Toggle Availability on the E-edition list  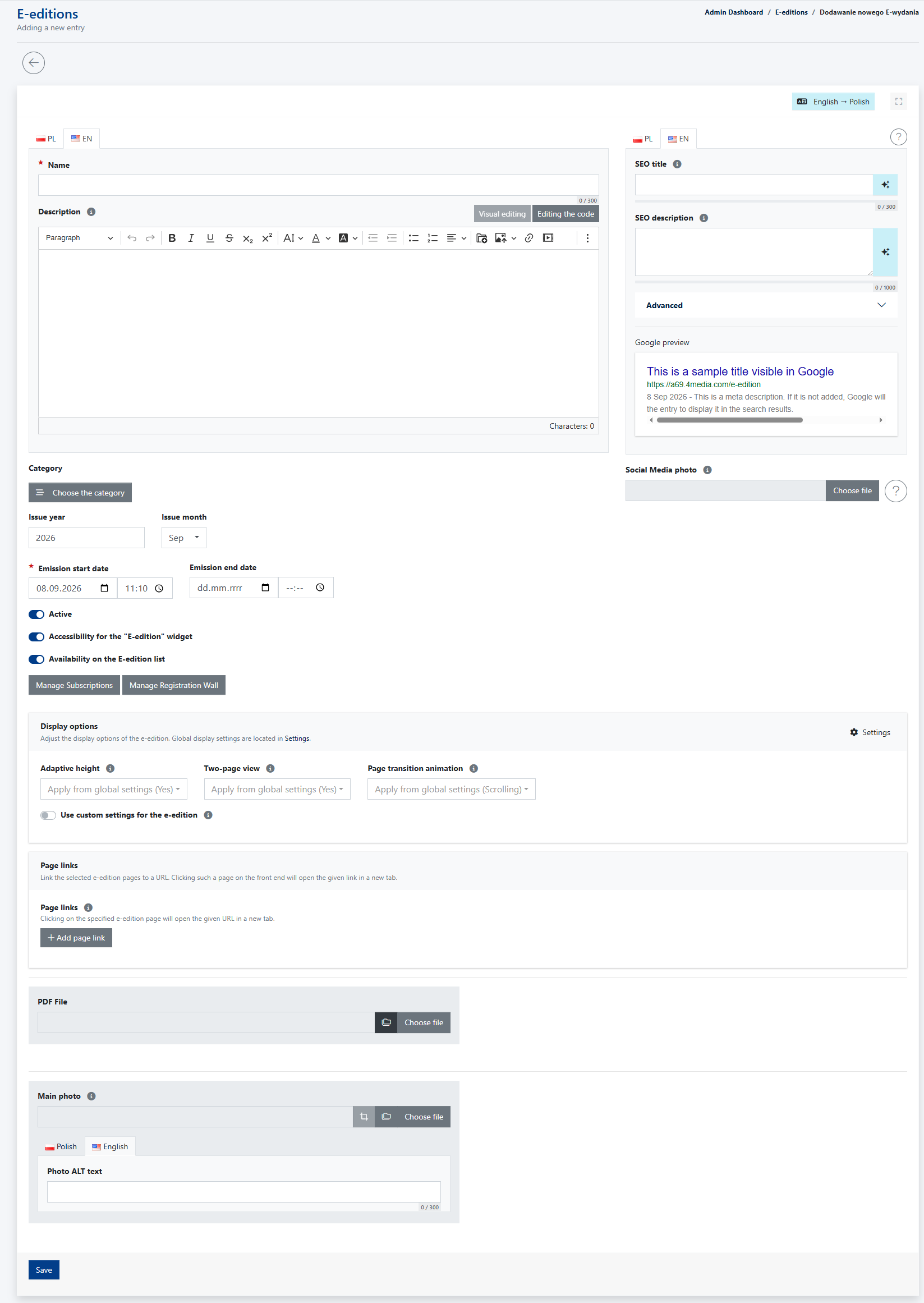point(36,659)
